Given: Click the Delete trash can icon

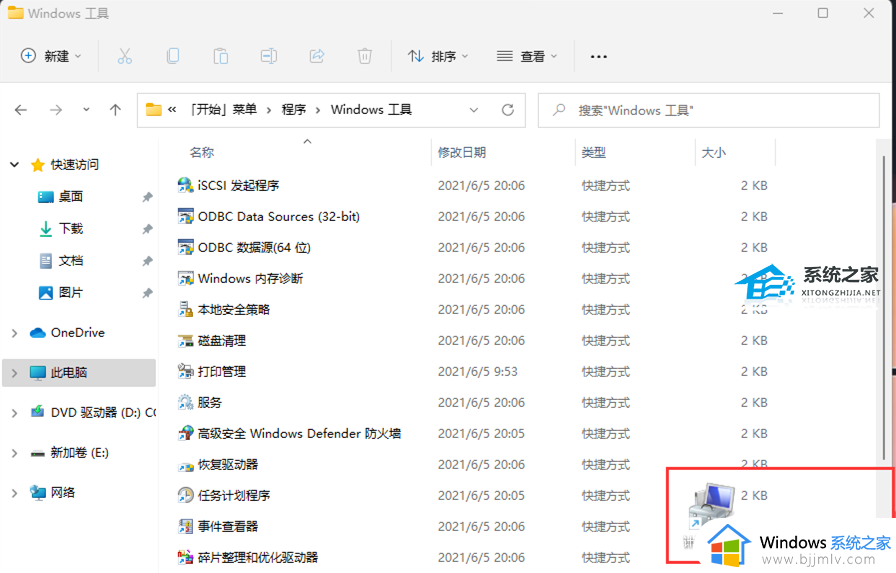Looking at the screenshot, I should [365, 56].
